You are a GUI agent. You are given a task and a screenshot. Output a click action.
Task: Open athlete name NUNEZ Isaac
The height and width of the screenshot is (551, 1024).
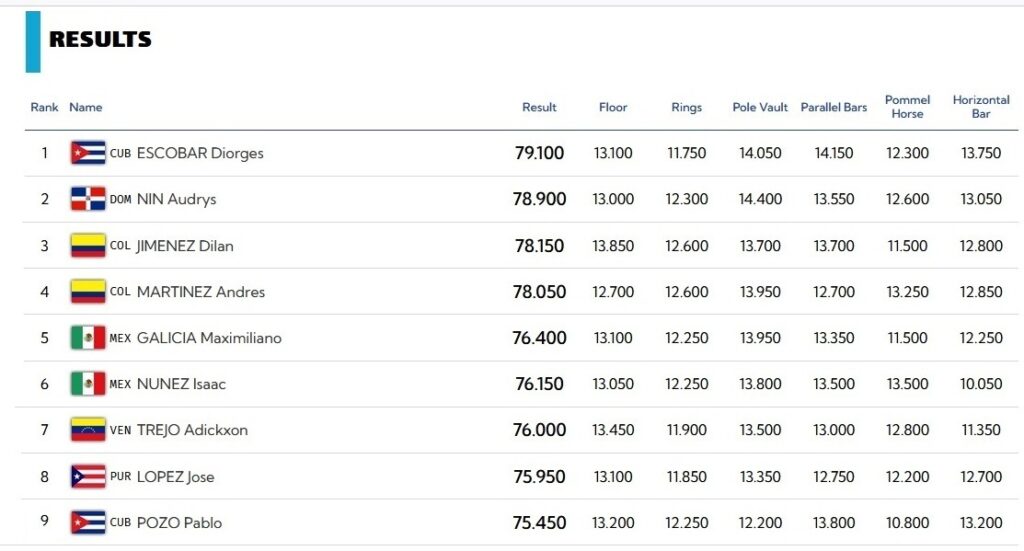coord(181,384)
